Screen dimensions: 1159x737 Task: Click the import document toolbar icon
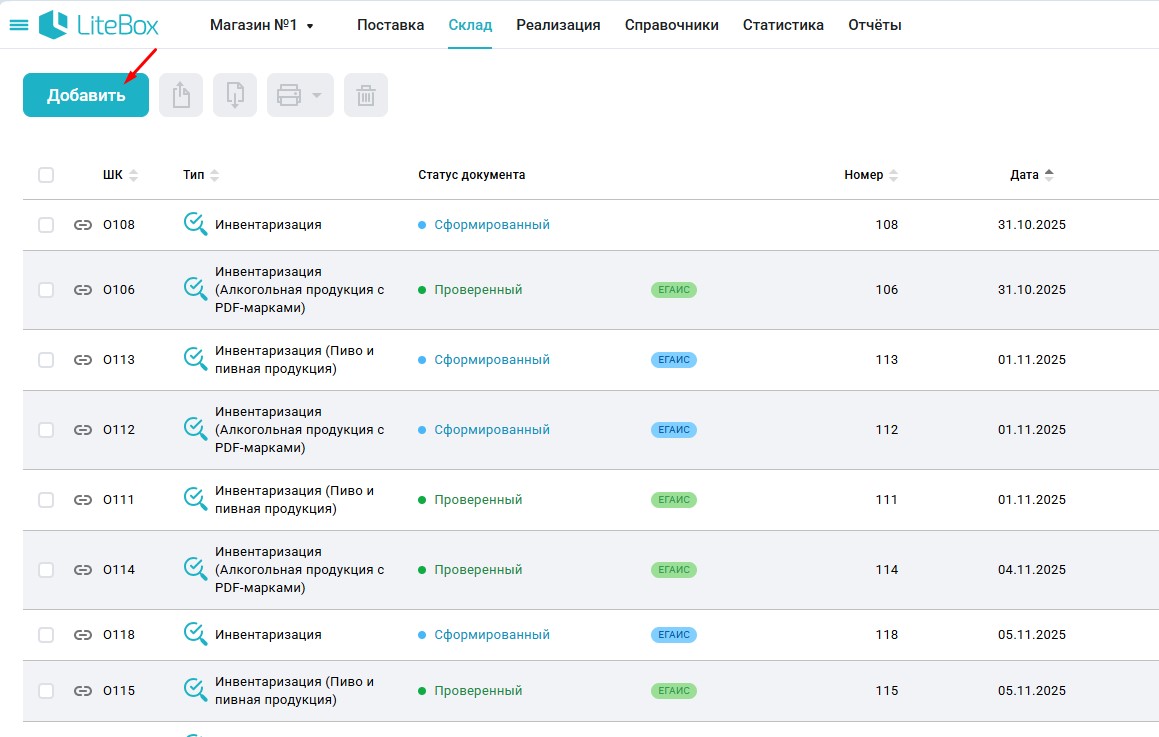235,96
